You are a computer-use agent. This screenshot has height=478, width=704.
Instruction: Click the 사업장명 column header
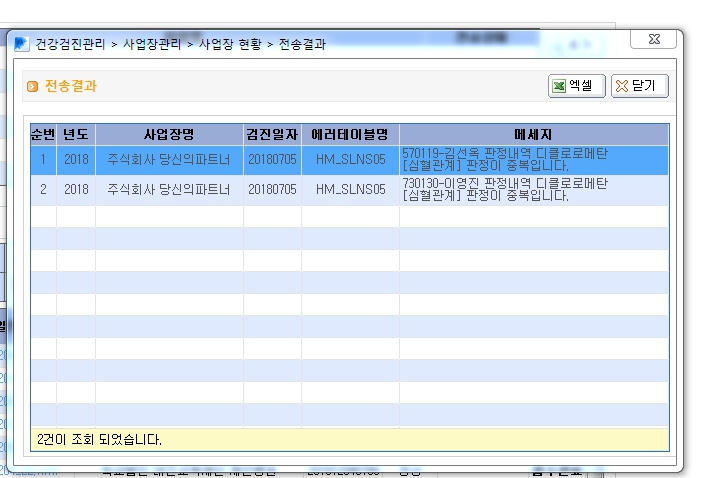coord(169,134)
